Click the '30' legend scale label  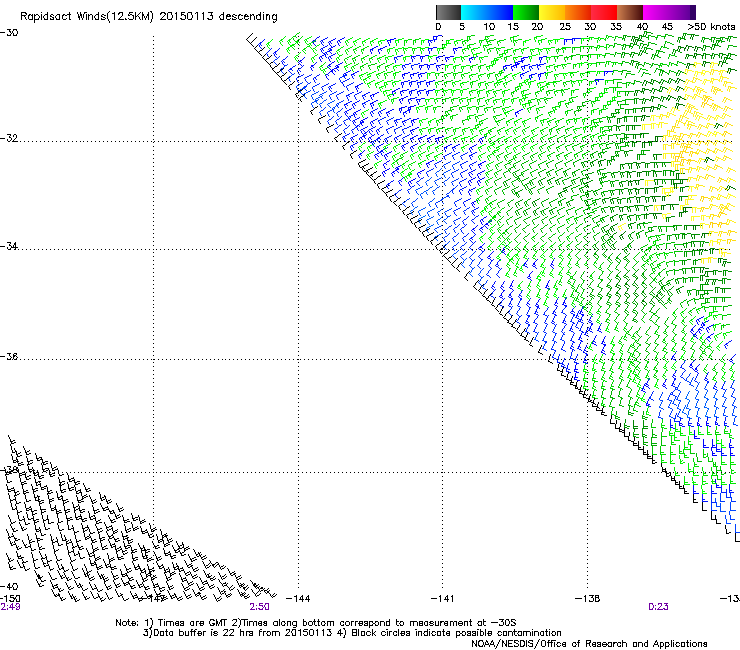tap(590, 27)
